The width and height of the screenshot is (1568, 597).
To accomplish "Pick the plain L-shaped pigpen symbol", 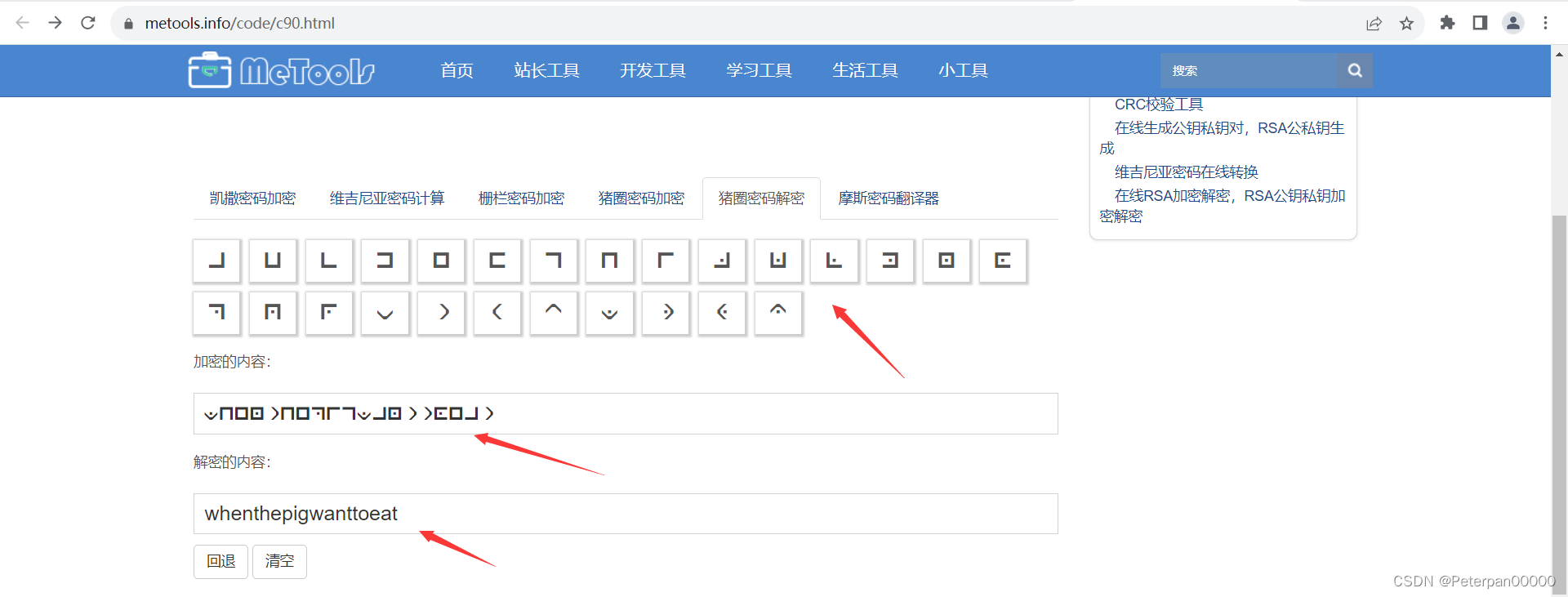I will 329,261.
